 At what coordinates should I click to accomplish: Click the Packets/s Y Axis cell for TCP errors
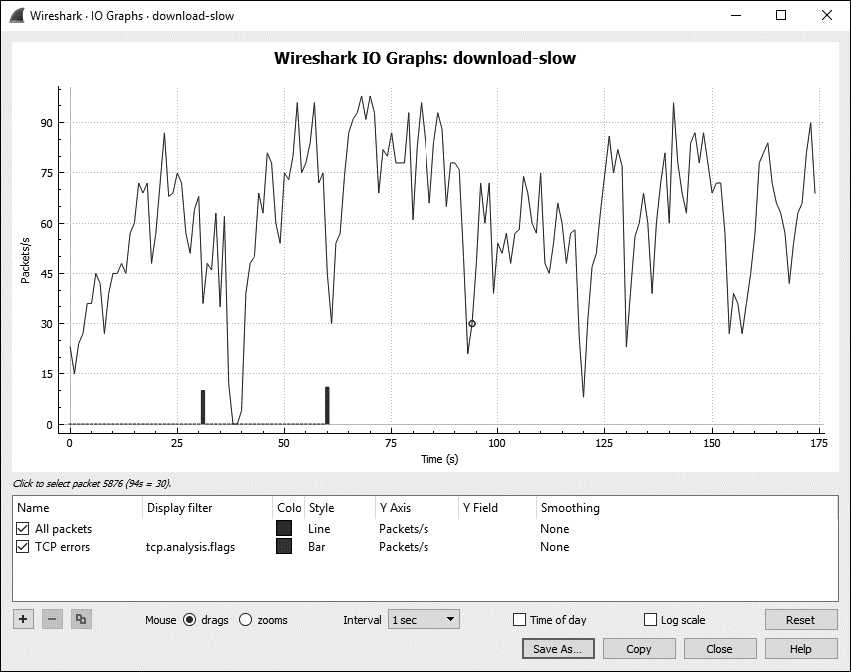(x=404, y=547)
